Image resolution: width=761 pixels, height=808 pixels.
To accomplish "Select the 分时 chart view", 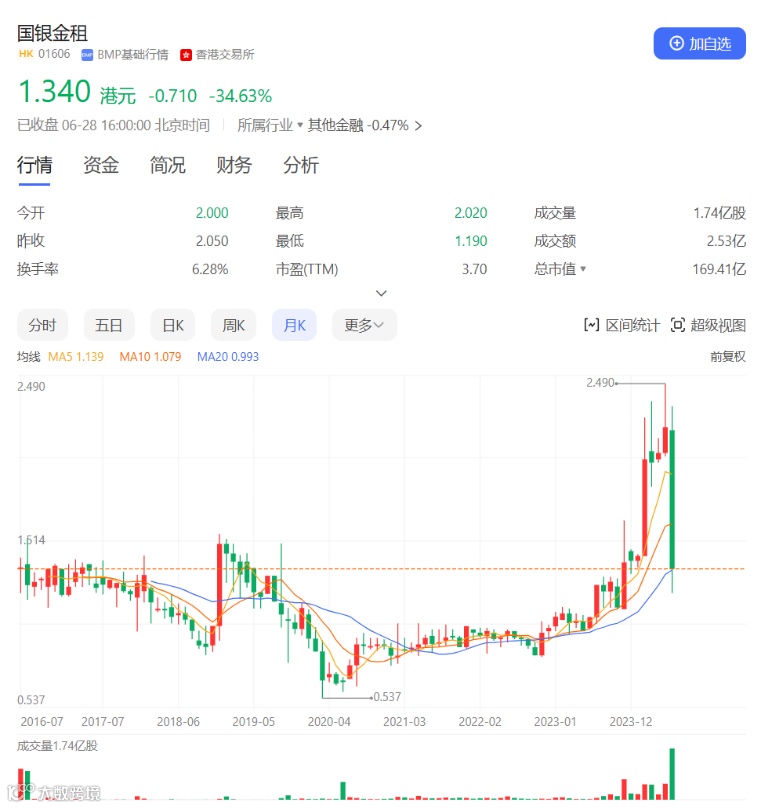I will pos(42,325).
